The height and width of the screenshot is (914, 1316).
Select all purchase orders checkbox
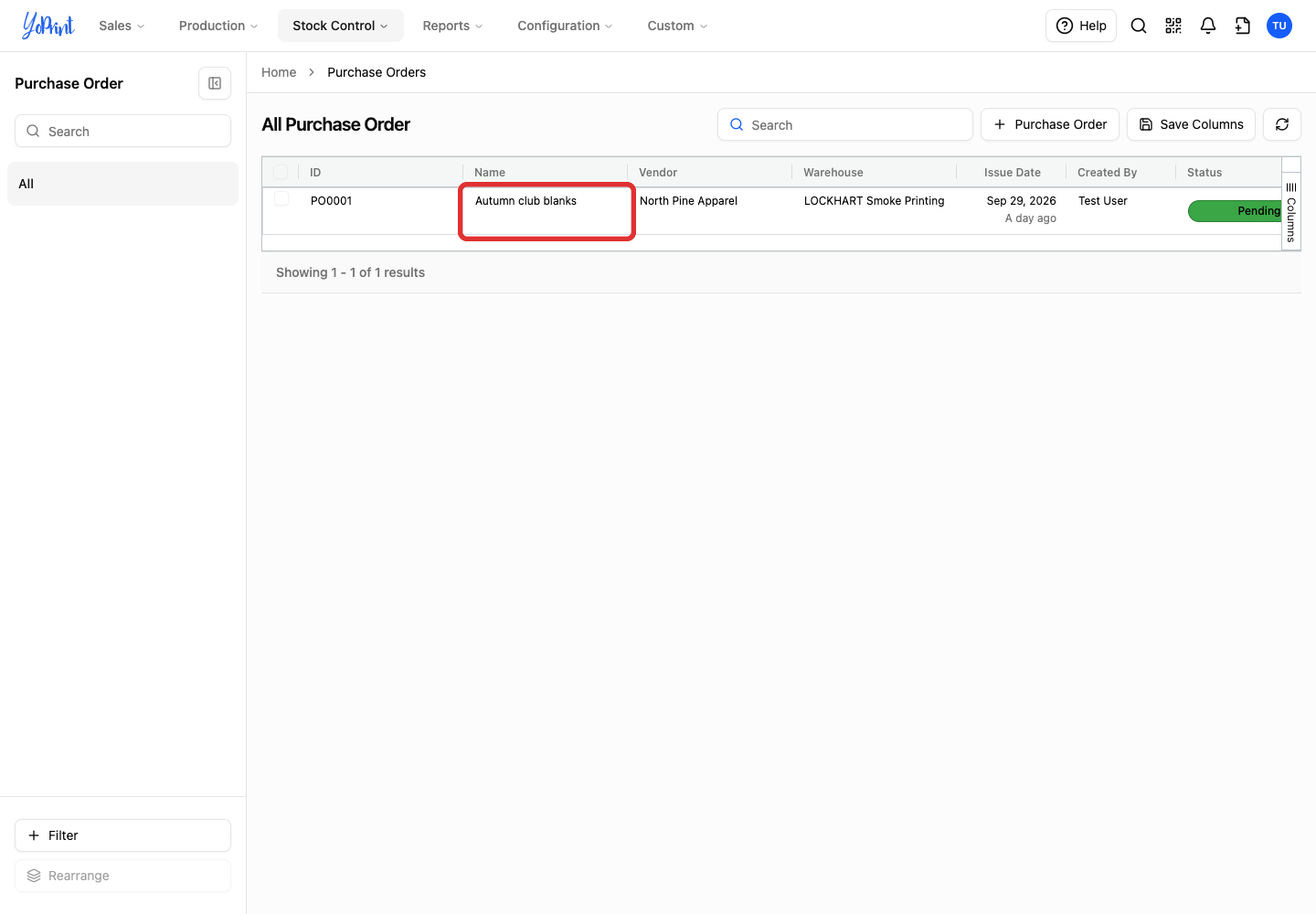point(281,172)
